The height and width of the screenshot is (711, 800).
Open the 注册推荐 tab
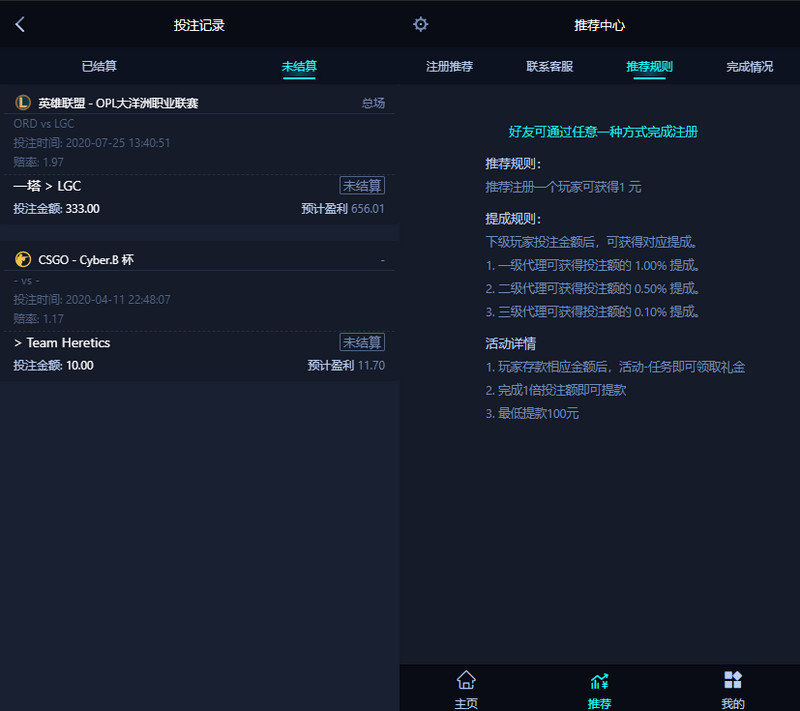(x=449, y=66)
